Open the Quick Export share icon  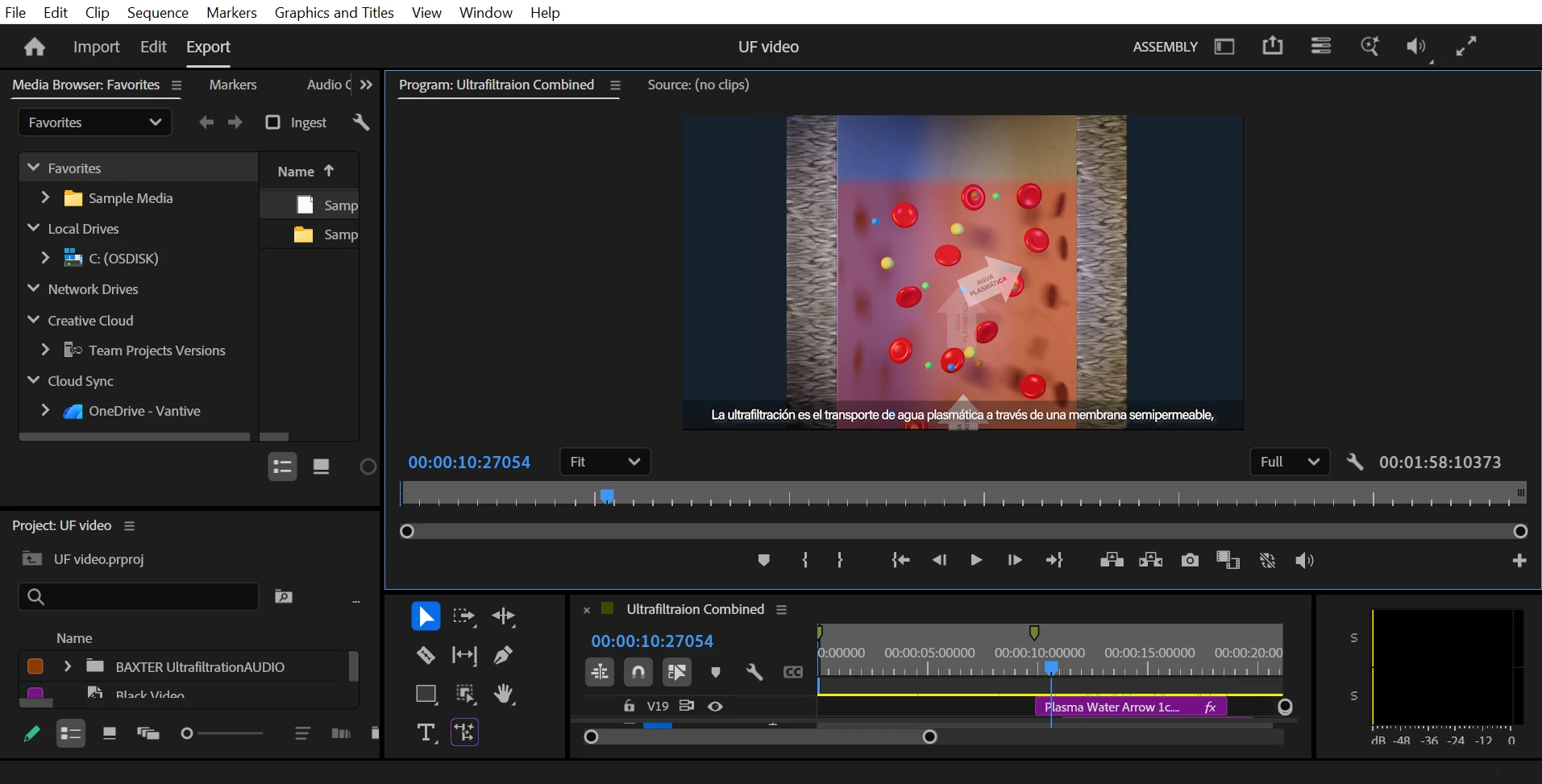coord(1272,46)
